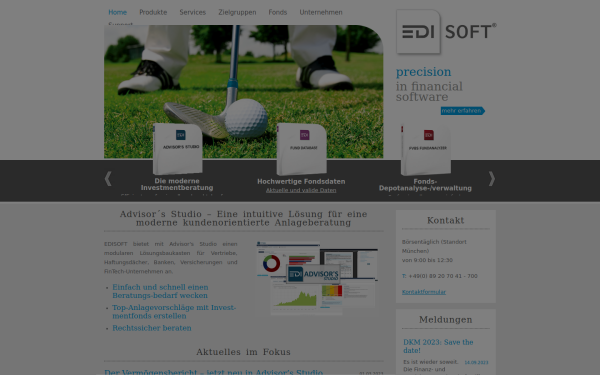Viewport: 600px width, 375px height.
Task: Open 'Der Vermögensbericht' article link
Action: pyautogui.click(x=214, y=372)
